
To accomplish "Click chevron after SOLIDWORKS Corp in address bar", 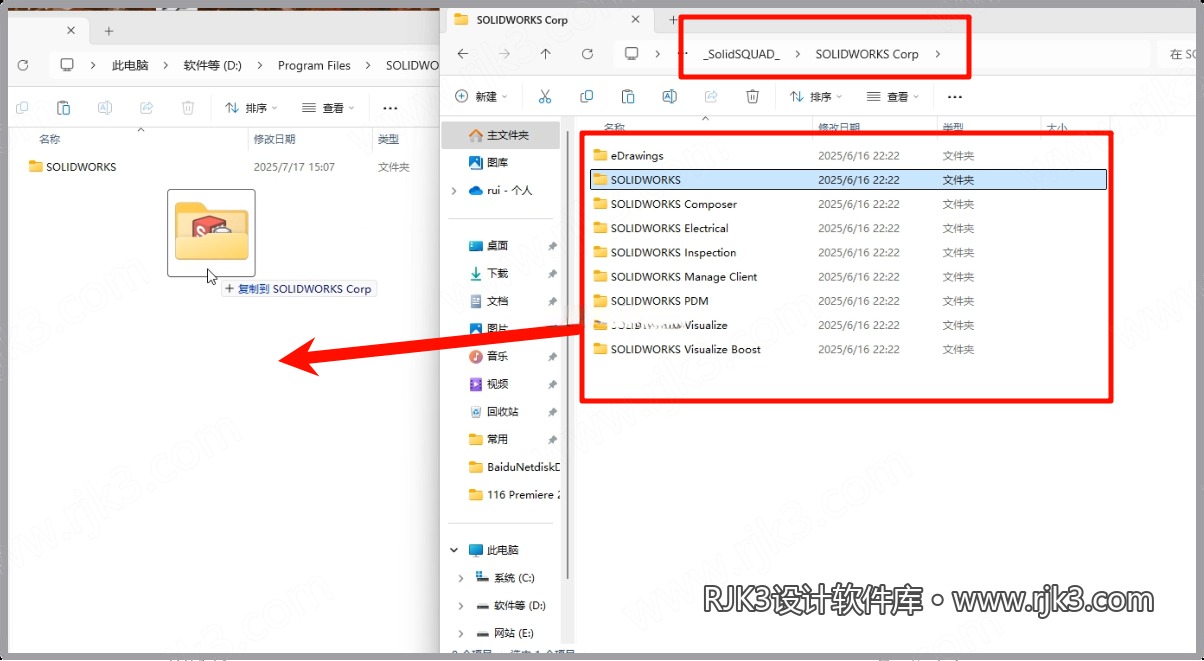I will coord(938,54).
